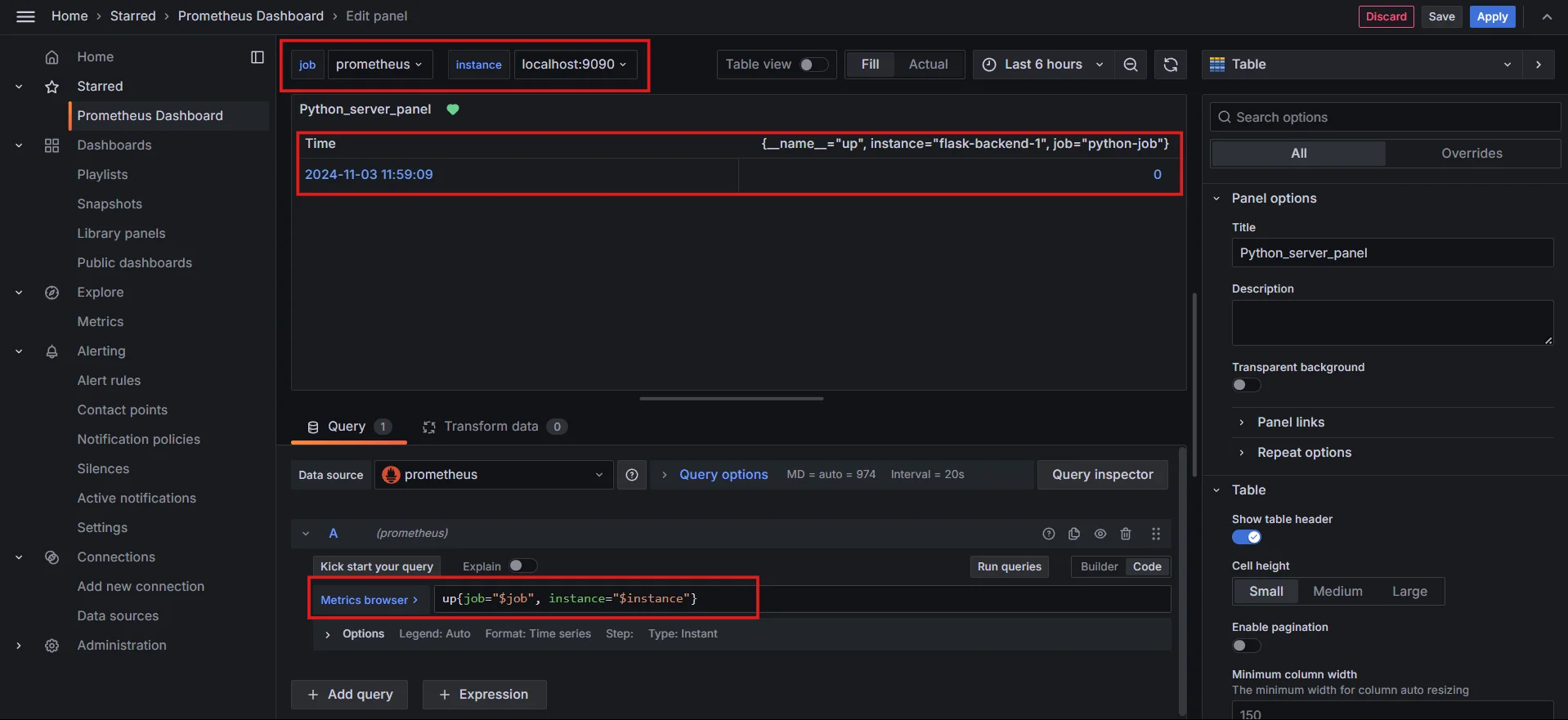Viewport: 1568px width, 720px height.
Task: Open the Table visualization picker dropdown
Action: 1362,65
